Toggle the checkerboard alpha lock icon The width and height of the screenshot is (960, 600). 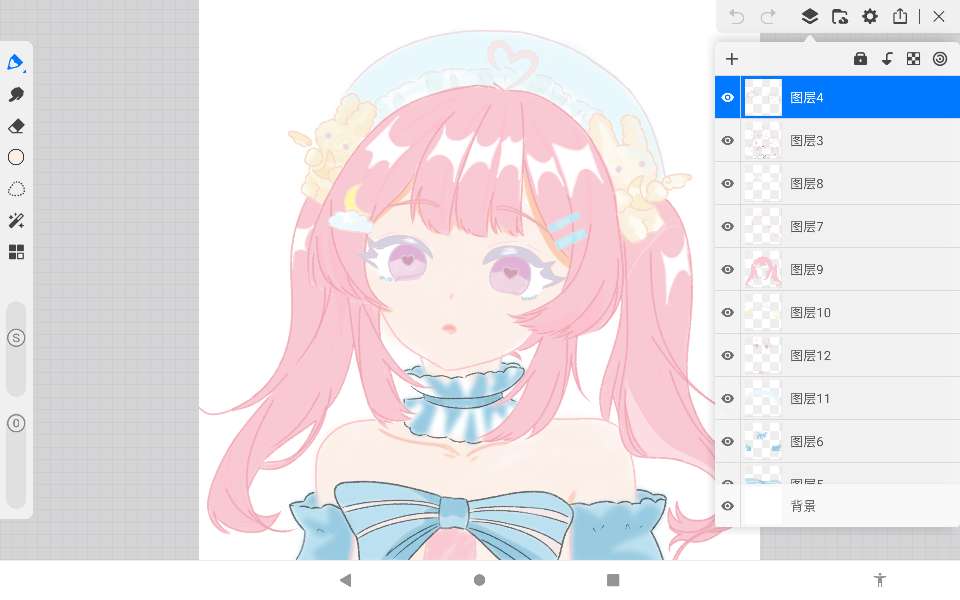(x=913, y=59)
